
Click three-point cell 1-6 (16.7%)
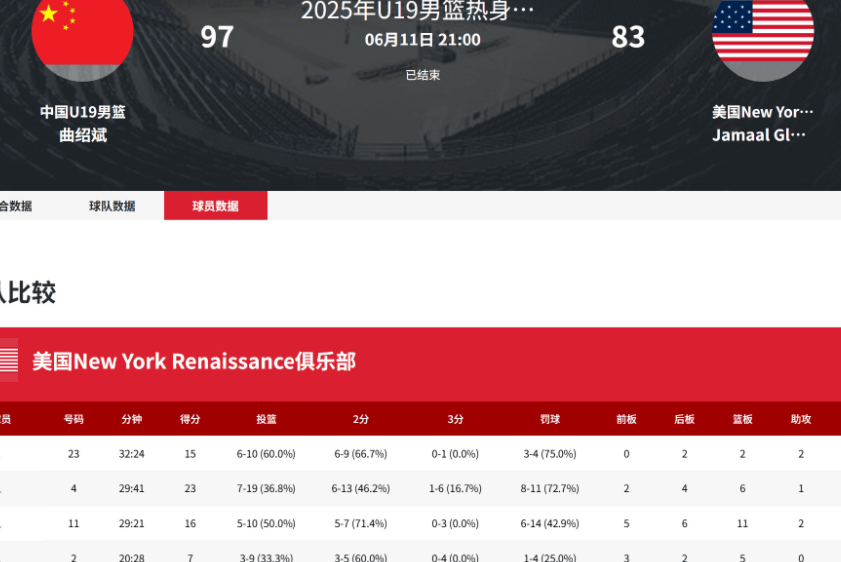coord(455,489)
